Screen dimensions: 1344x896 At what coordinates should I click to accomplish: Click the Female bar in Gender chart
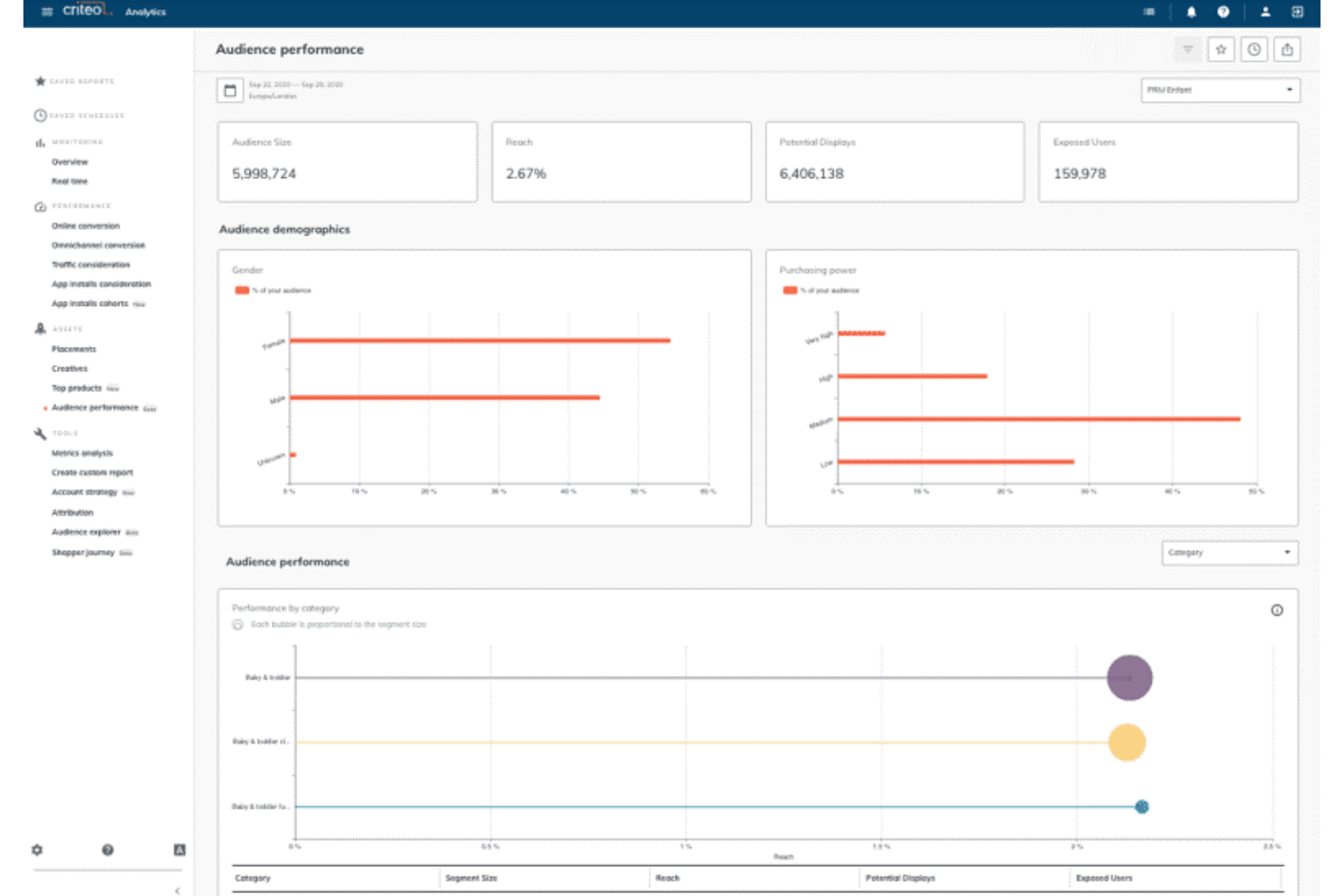[480, 341]
